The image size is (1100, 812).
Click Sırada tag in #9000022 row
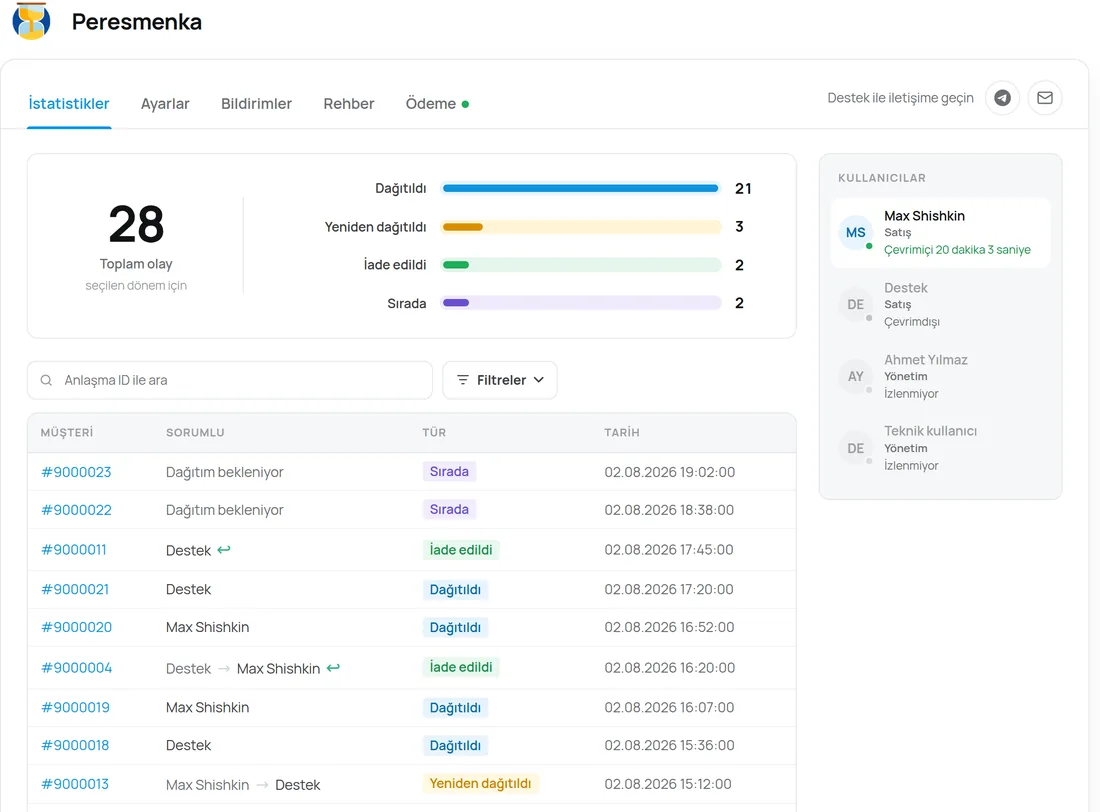449,510
